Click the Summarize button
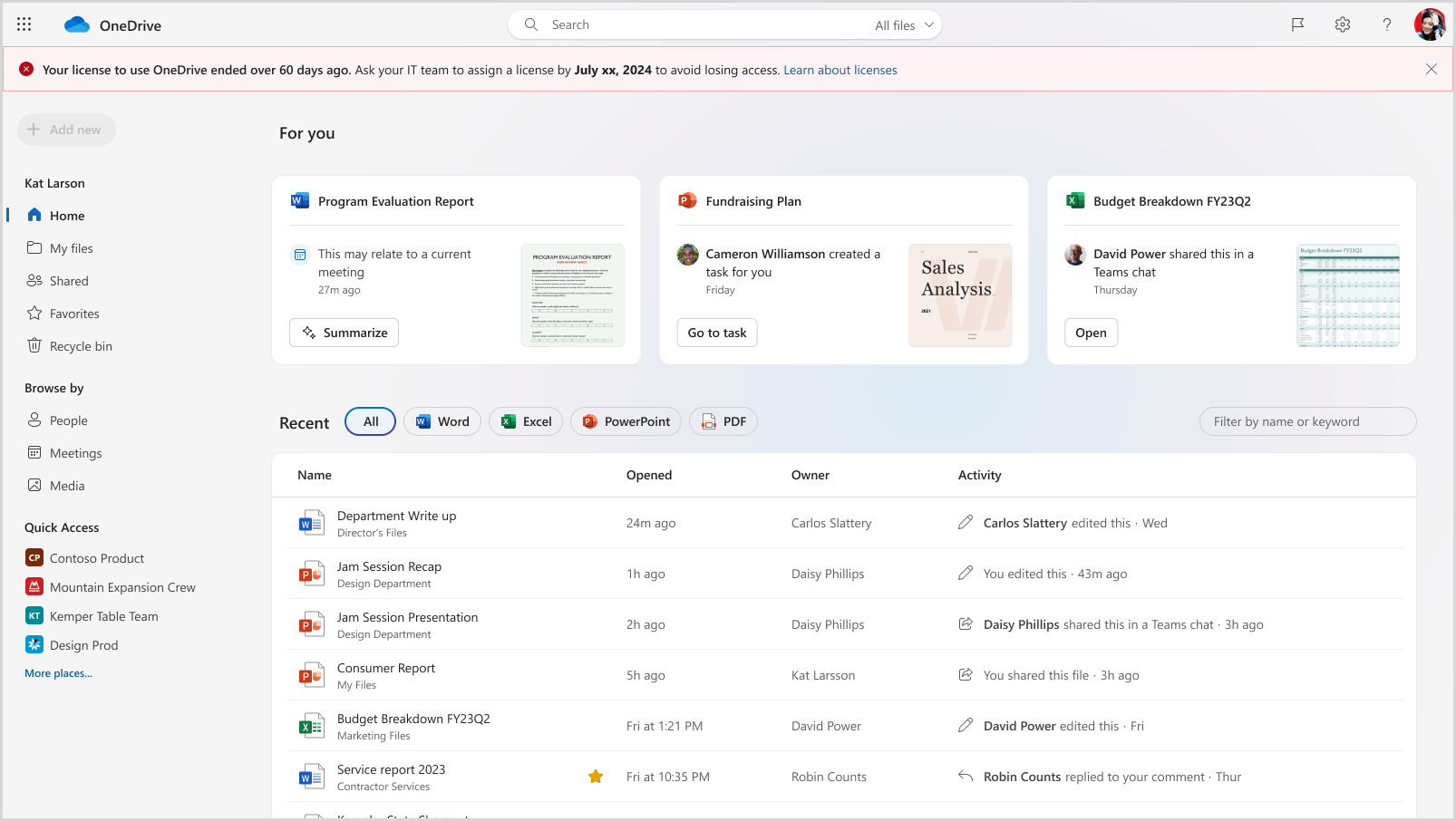This screenshot has width=1456, height=821. (x=344, y=333)
